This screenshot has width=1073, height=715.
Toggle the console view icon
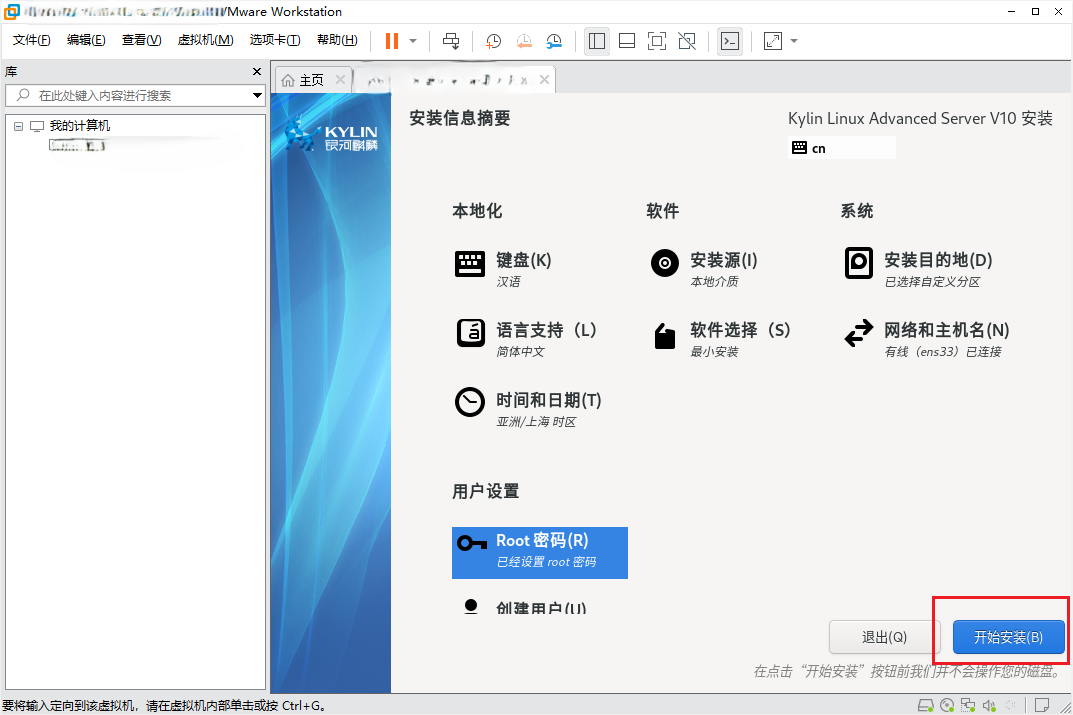tap(730, 41)
